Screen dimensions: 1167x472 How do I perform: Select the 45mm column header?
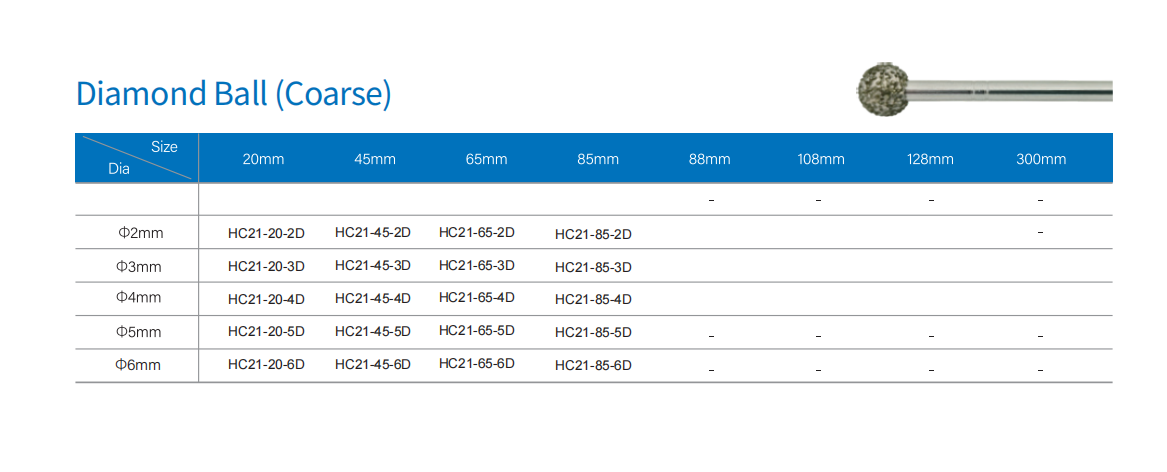(x=375, y=159)
